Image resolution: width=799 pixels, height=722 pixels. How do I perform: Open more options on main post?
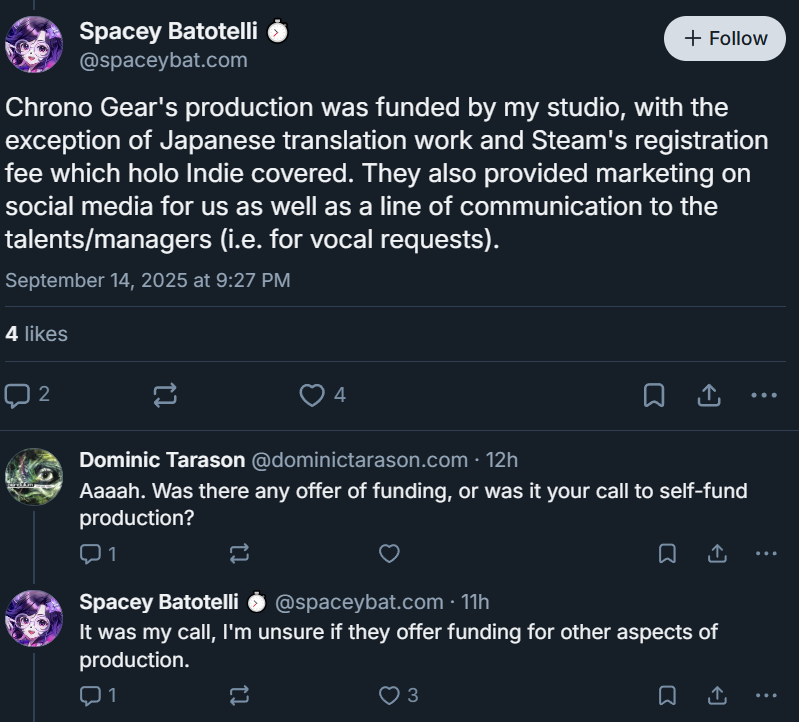click(x=763, y=395)
